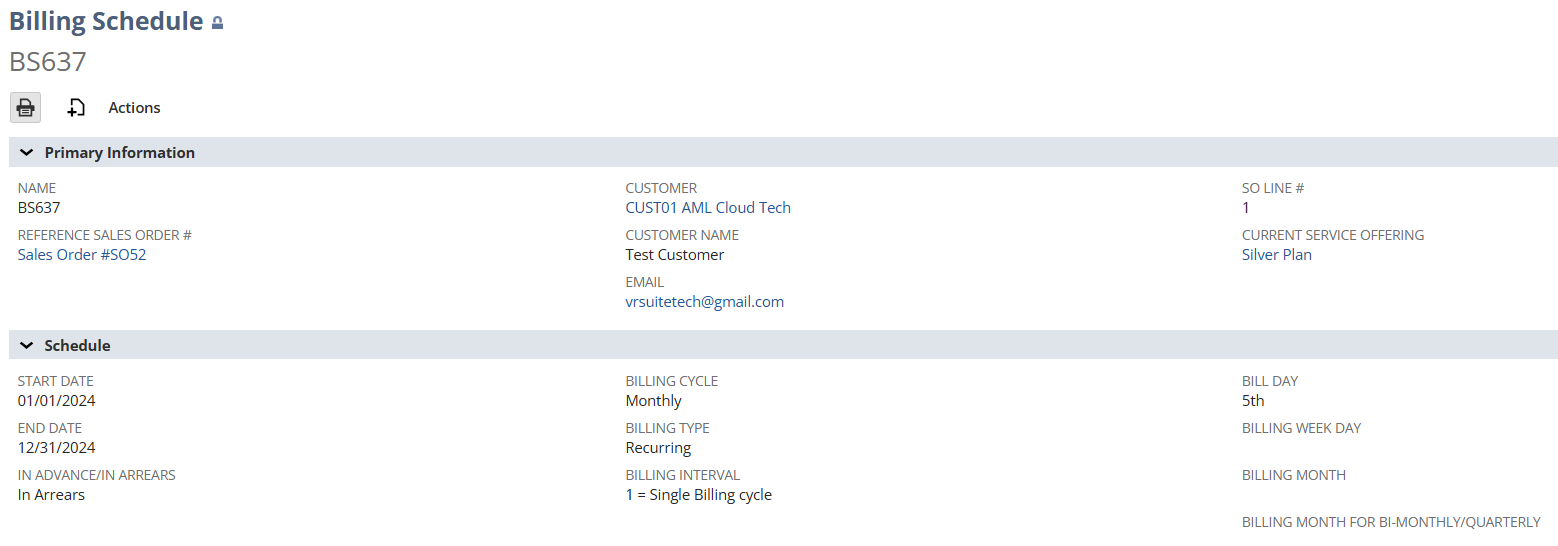Click the End Date value 12/31/2024
Screen dimensions: 1558x546
tap(57, 448)
